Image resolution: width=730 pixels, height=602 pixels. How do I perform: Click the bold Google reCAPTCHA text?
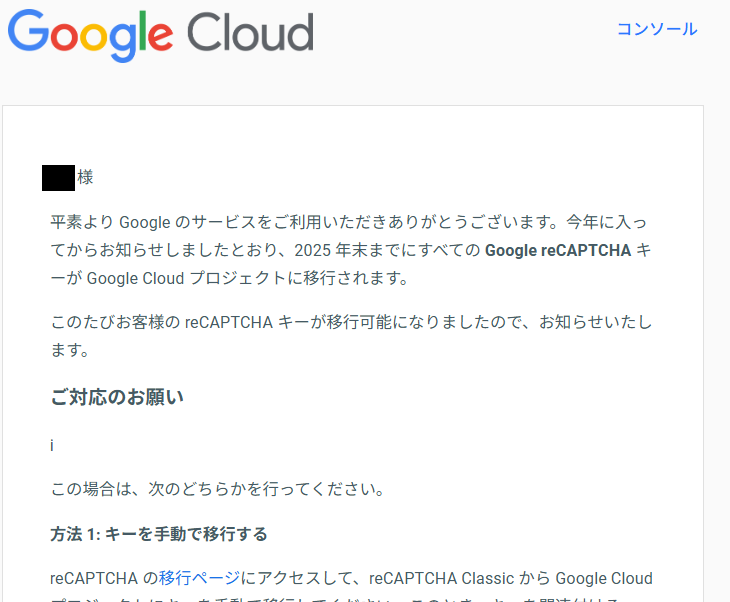pos(558,250)
